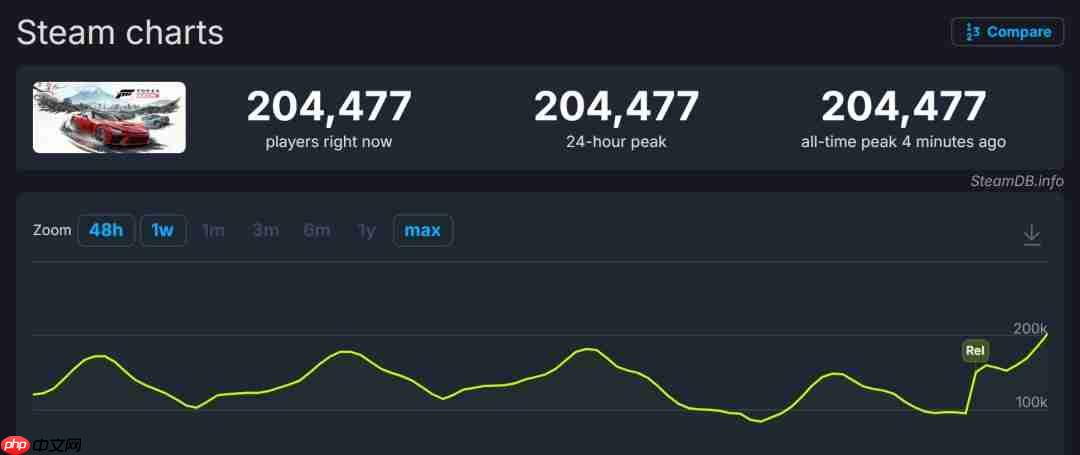
Task: Click the SteamDB.info credit text
Action: 1017,181
